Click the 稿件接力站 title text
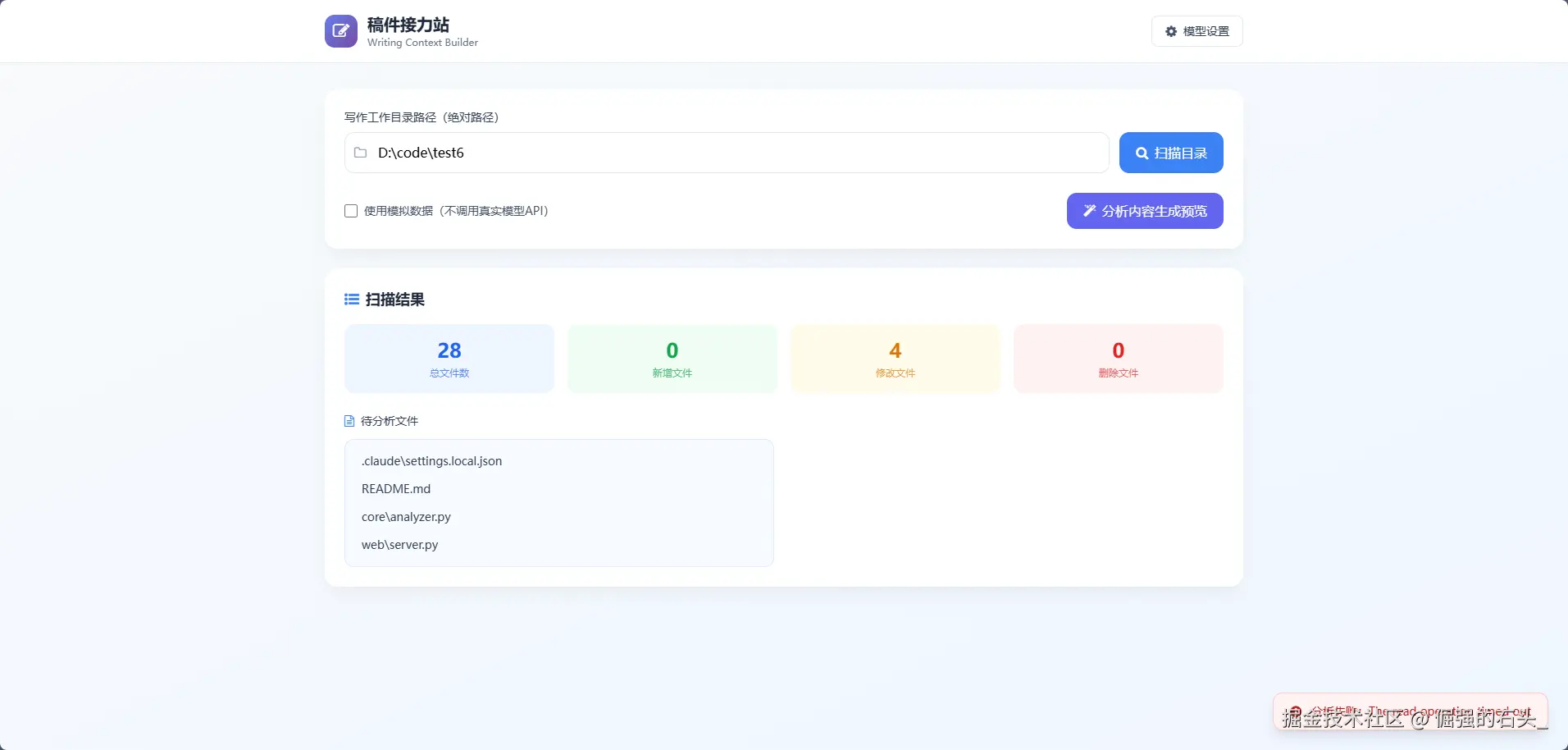The height and width of the screenshot is (750, 1568). (408, 25)
